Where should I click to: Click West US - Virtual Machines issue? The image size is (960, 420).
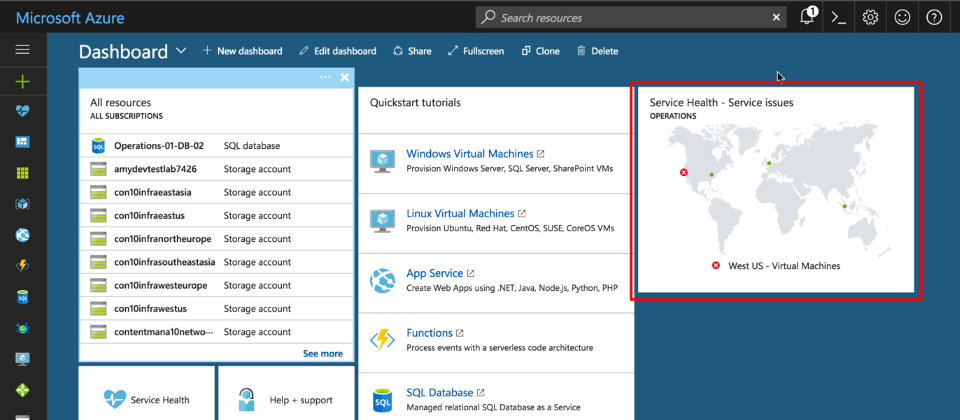(x=776, y=266)
